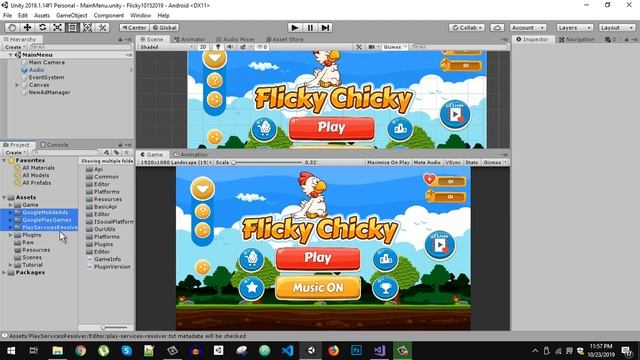Toggle scene effects image icon

pos(244,47)
